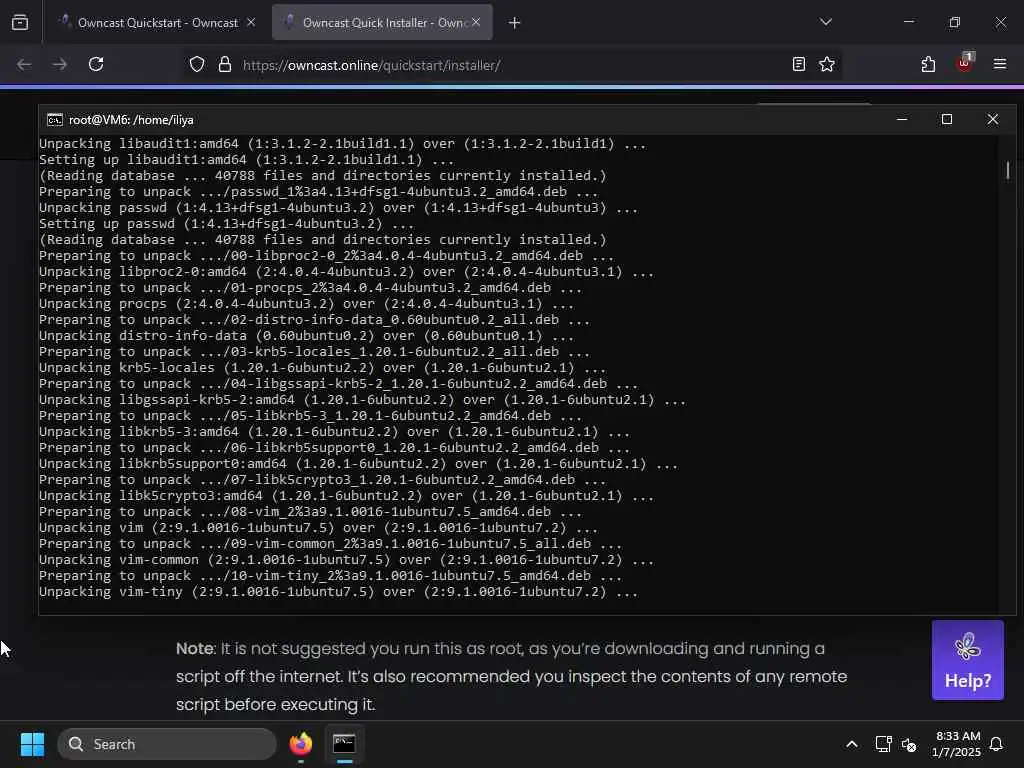The image size is (1024, 768).
Task: Open a new browser tab
Action: (x=515, y=23)
